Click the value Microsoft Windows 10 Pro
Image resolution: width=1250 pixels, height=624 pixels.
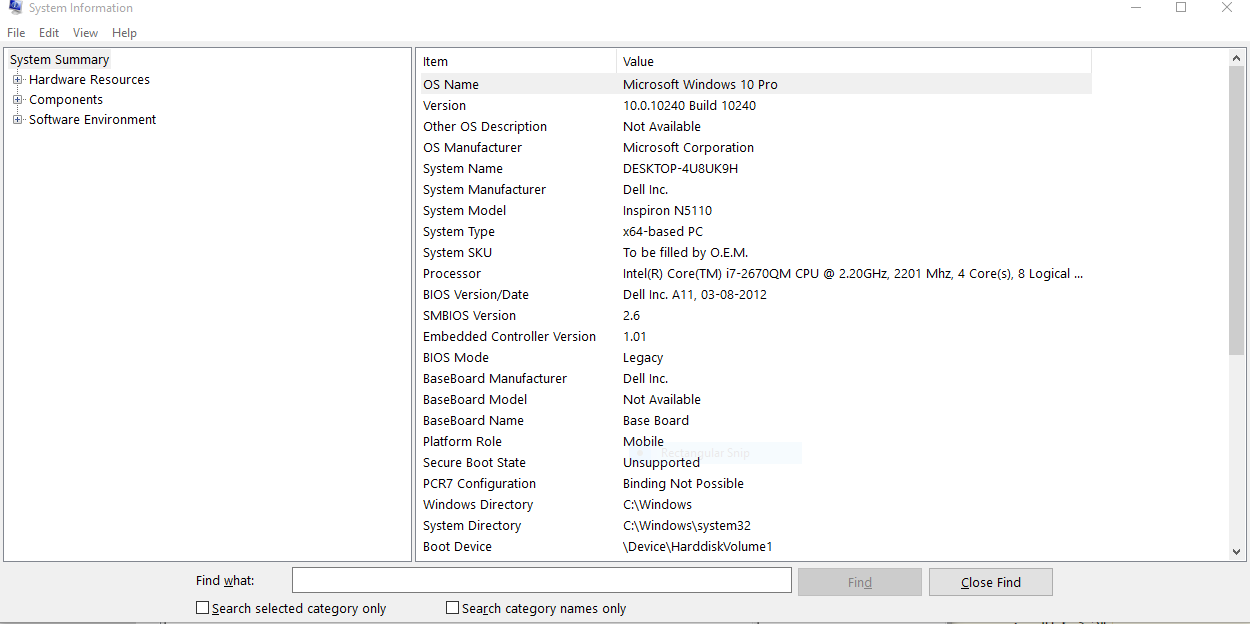700,85
